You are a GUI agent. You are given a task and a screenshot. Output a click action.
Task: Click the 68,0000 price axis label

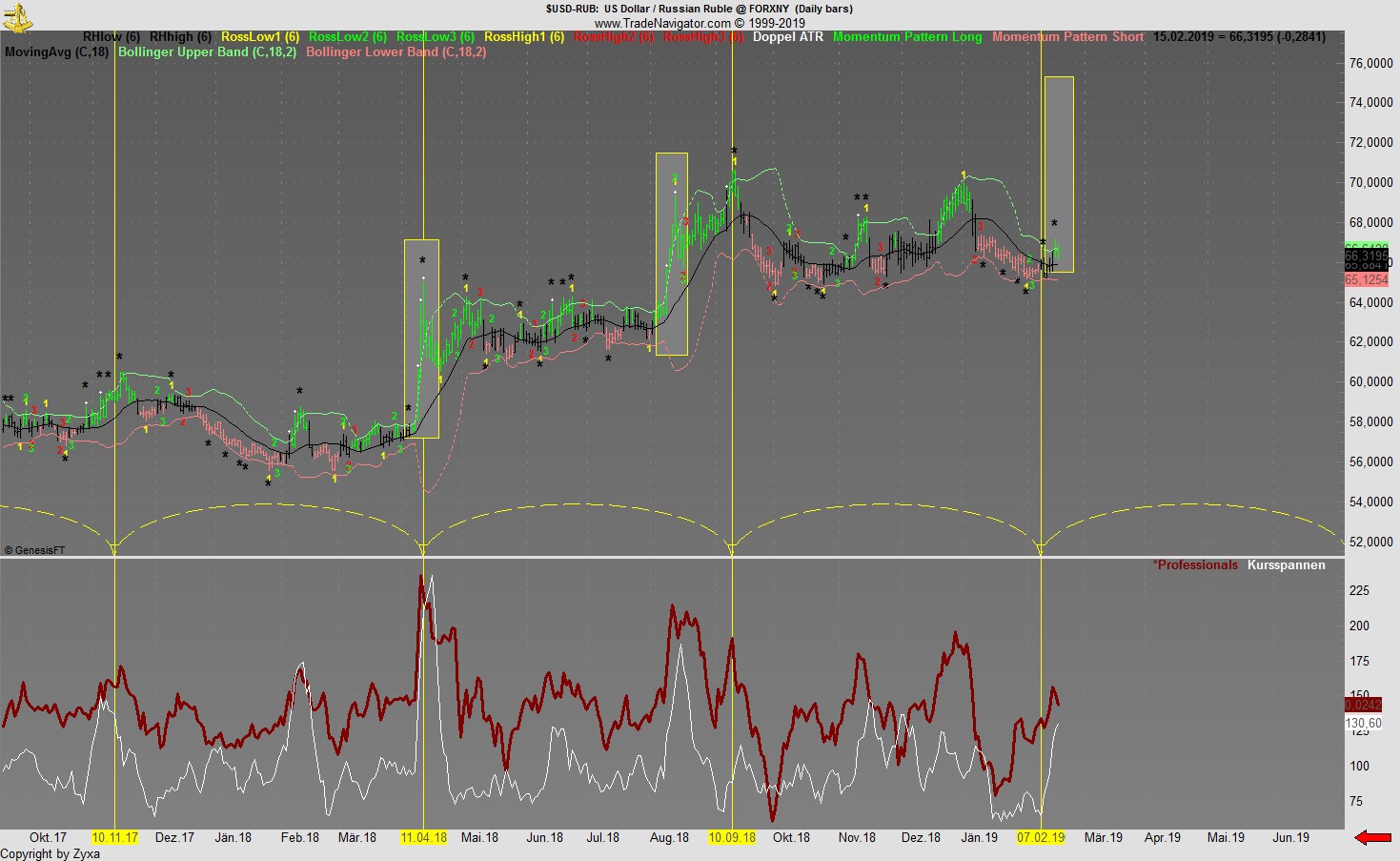tap(1371, 223)
